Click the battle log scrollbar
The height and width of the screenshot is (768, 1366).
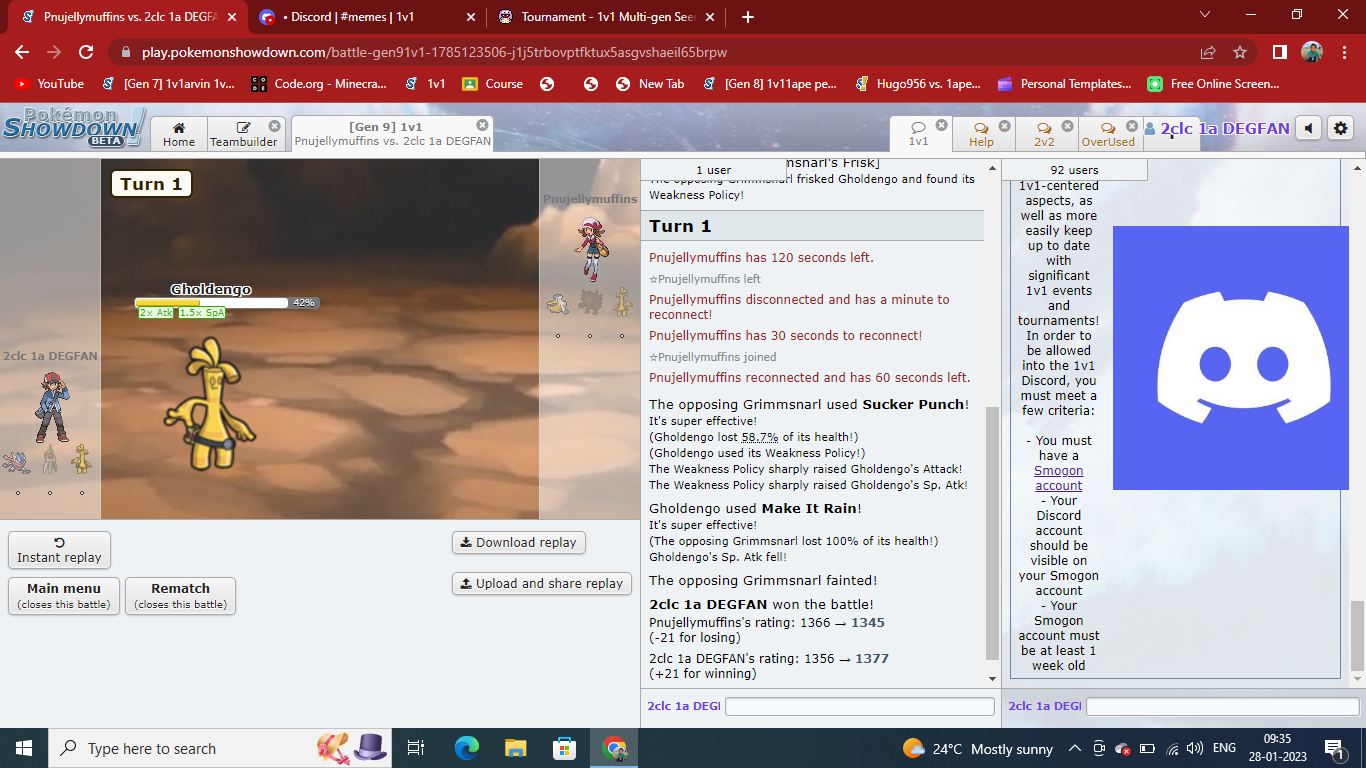992,533
